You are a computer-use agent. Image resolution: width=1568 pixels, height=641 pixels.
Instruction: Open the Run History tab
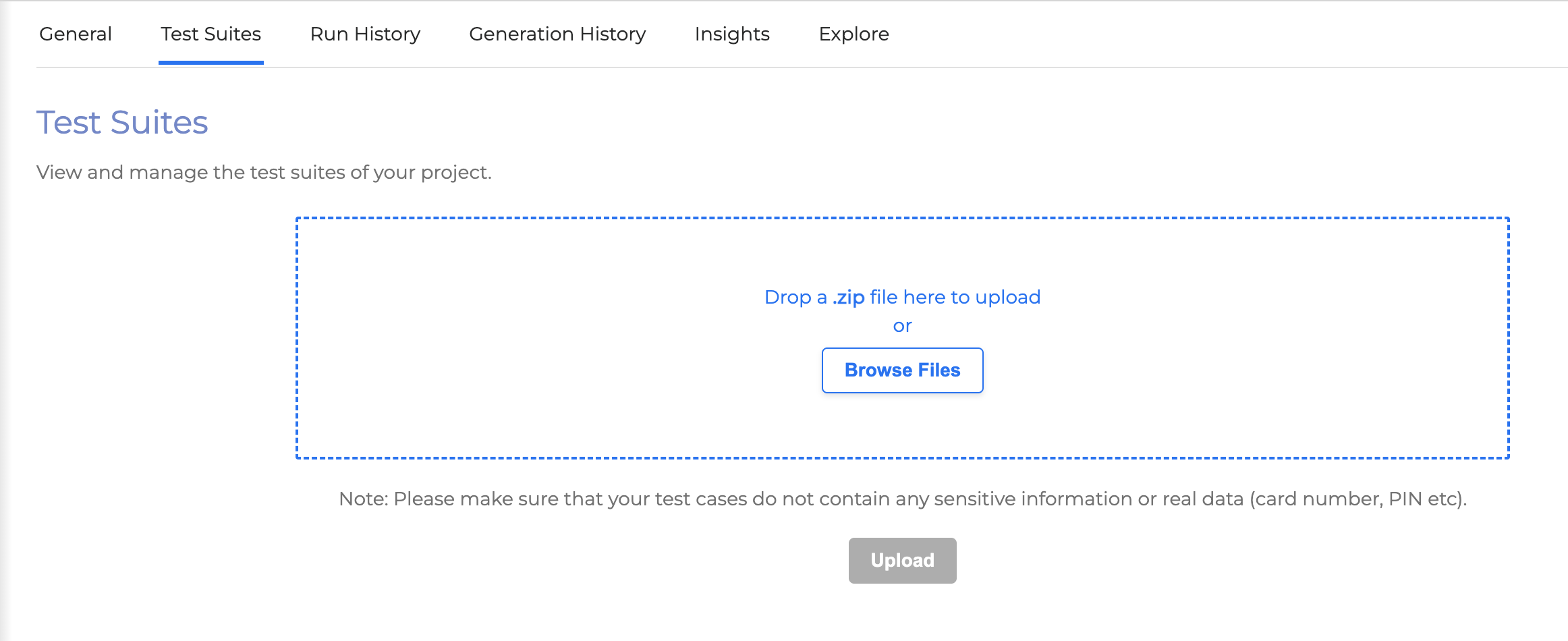[365, 34]
